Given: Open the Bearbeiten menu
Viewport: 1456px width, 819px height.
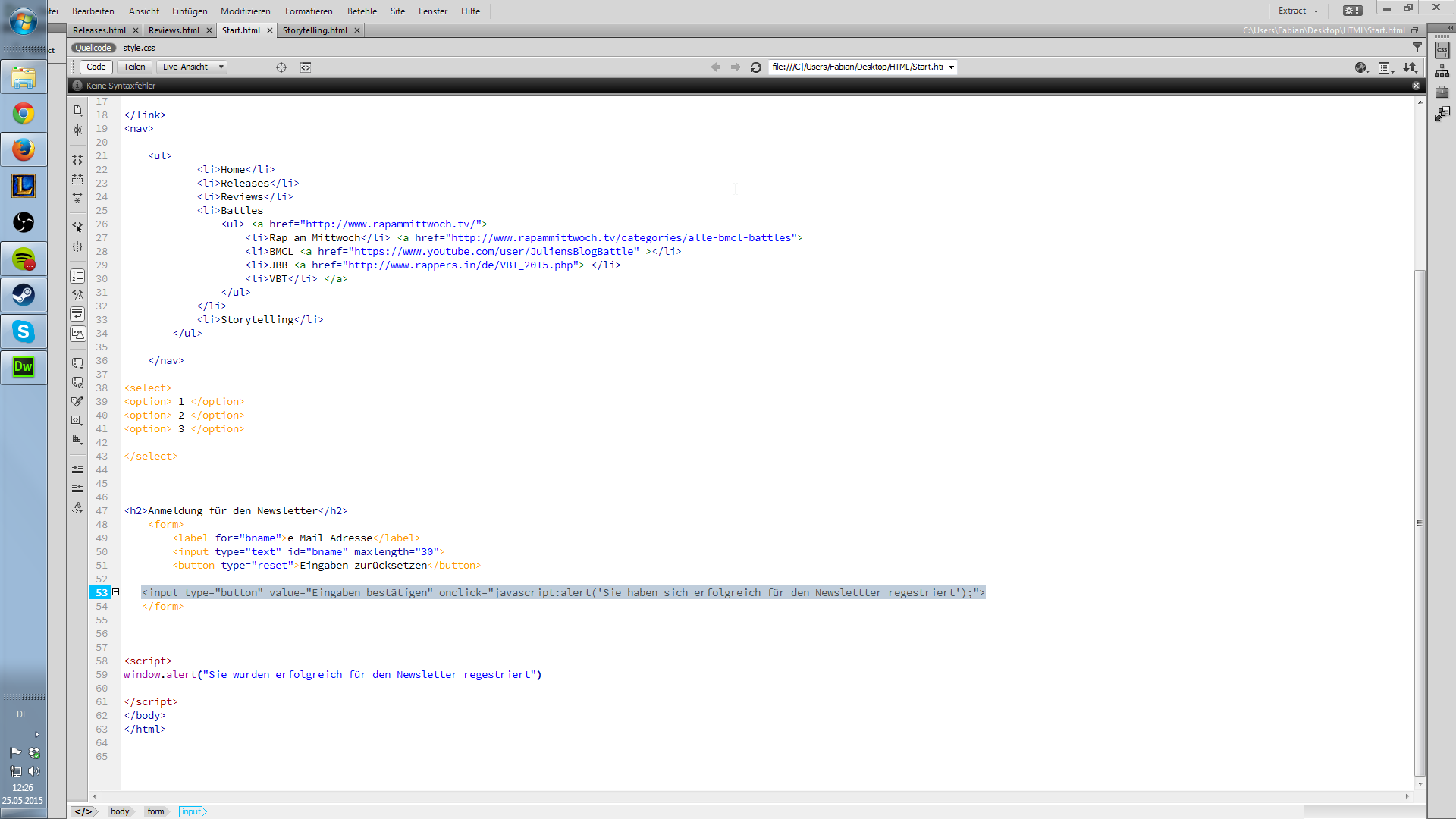Looking at the screenshot, I should (93, 11).
